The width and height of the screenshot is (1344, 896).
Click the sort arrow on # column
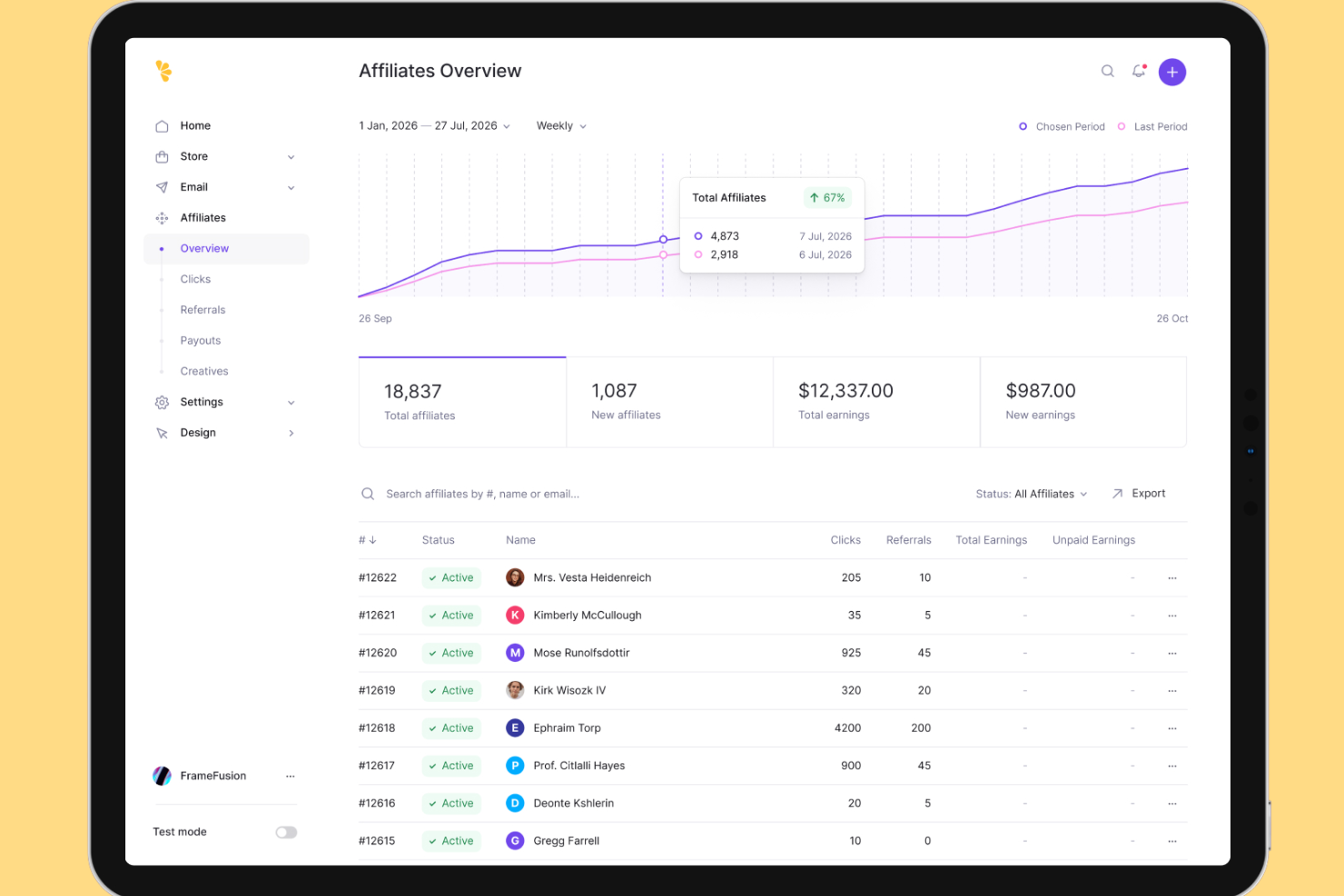[372, 540]
